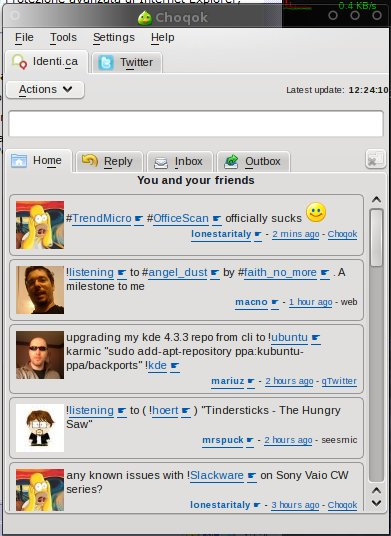This screenshot has width=391, height=536.
Task: Click the arrow icon next to macno
Action: pyautogui.click(x=275, y=303)
